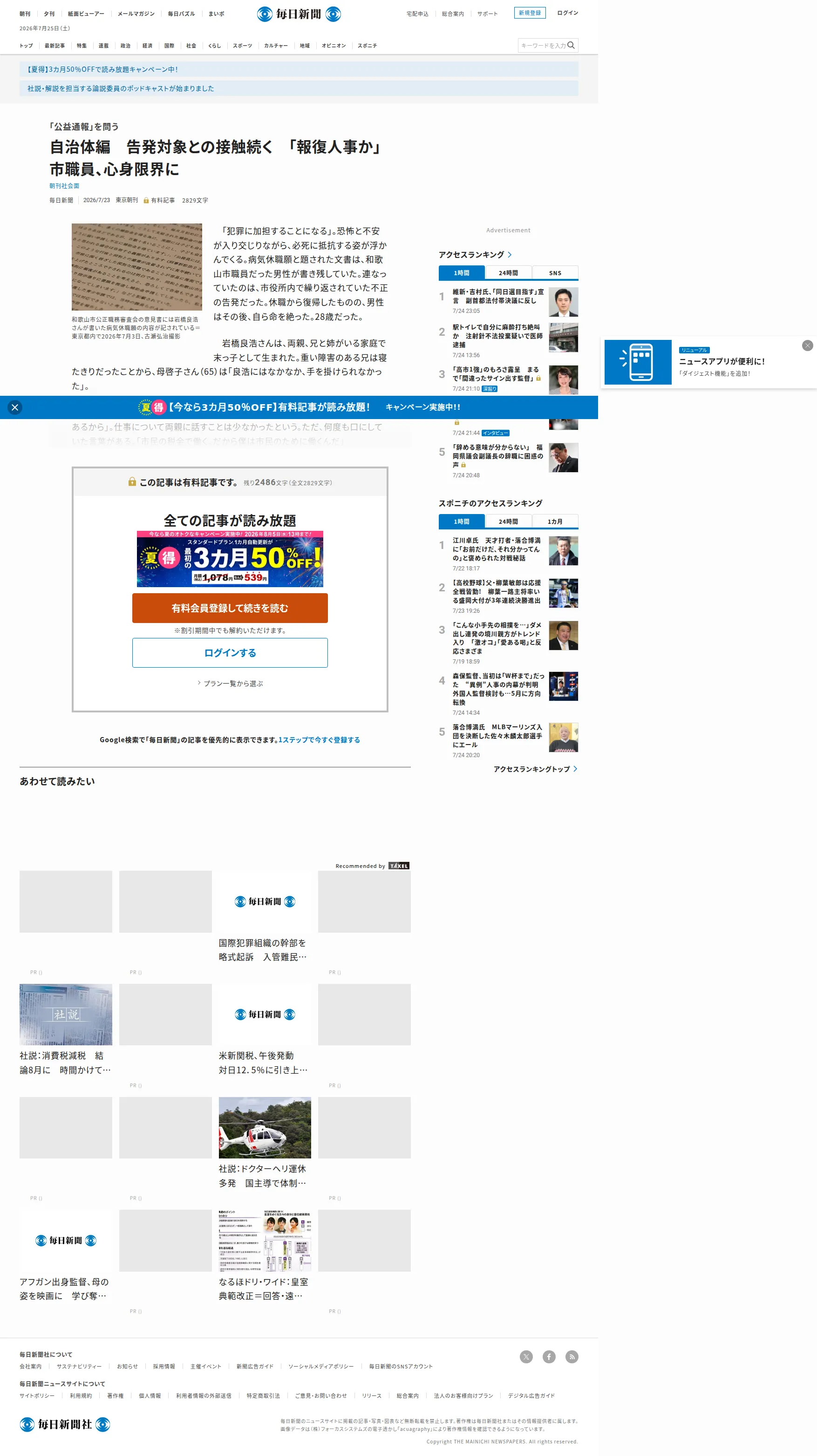This screenshot has width=817, height=1456.
Task: Click the chevron next to アクセスランキングトップ
Action: [x=575, y=769]
